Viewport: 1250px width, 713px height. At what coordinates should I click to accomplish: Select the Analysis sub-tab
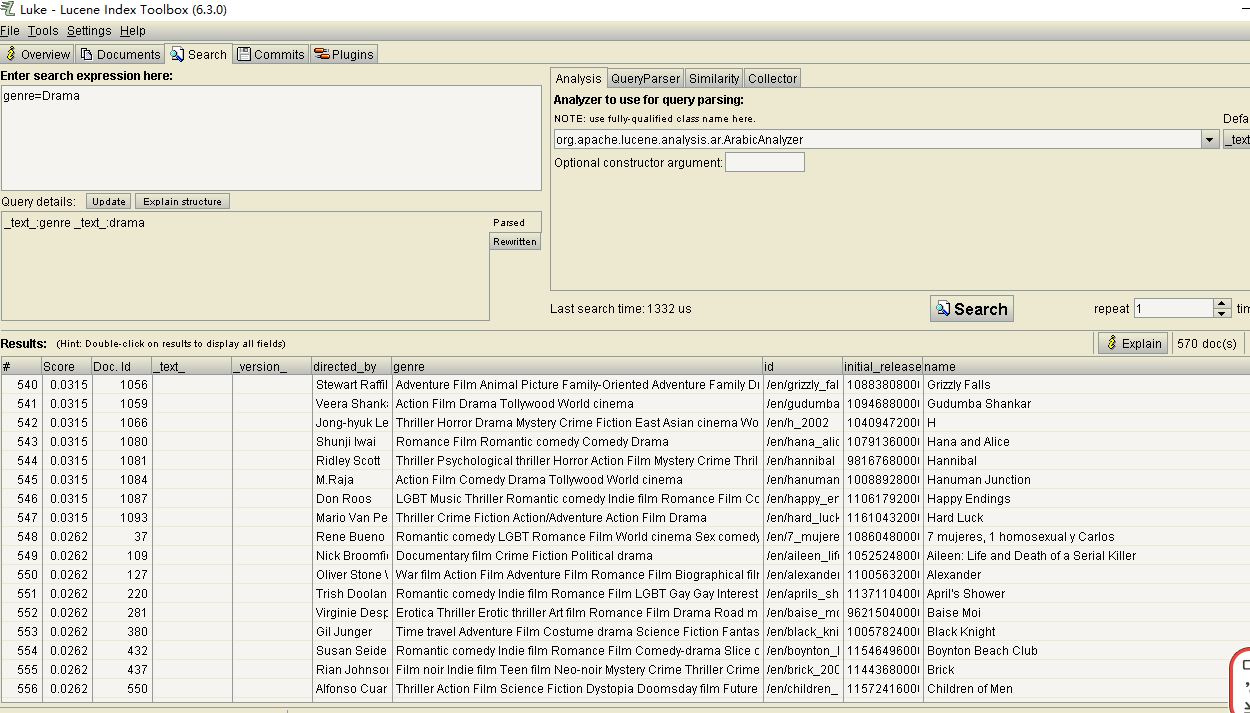579,78
